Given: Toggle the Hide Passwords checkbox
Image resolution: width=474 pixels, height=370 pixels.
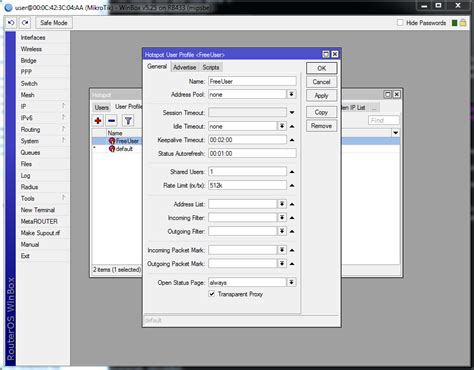Looking at the screenshot, I should tap(400, 23).
